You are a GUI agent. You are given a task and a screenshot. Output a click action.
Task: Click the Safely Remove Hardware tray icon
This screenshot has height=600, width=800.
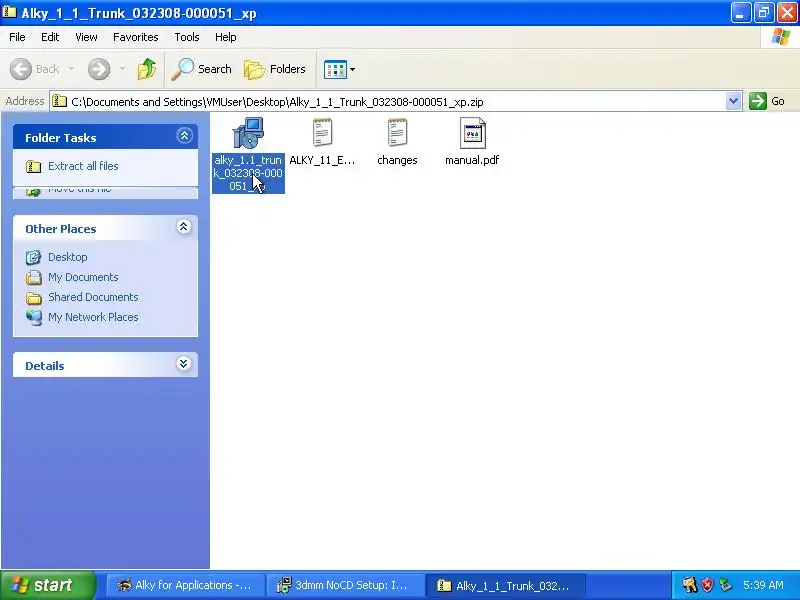coord(724,585)
